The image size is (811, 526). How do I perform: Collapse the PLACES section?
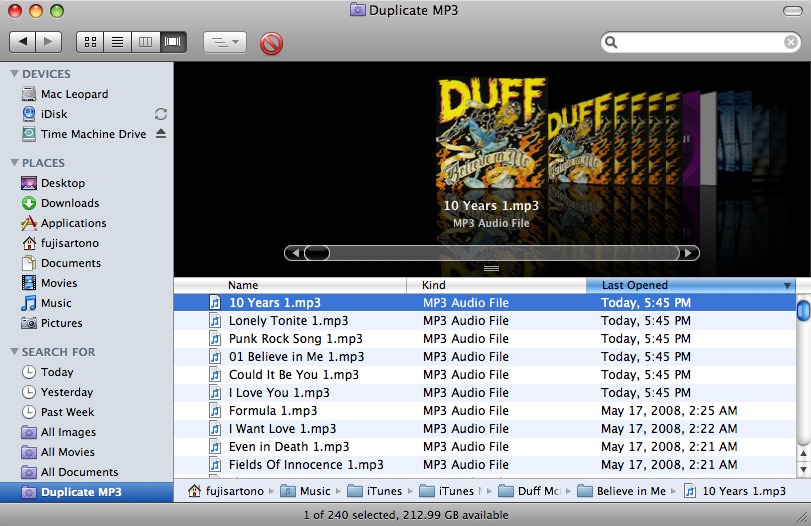point(14,163)
